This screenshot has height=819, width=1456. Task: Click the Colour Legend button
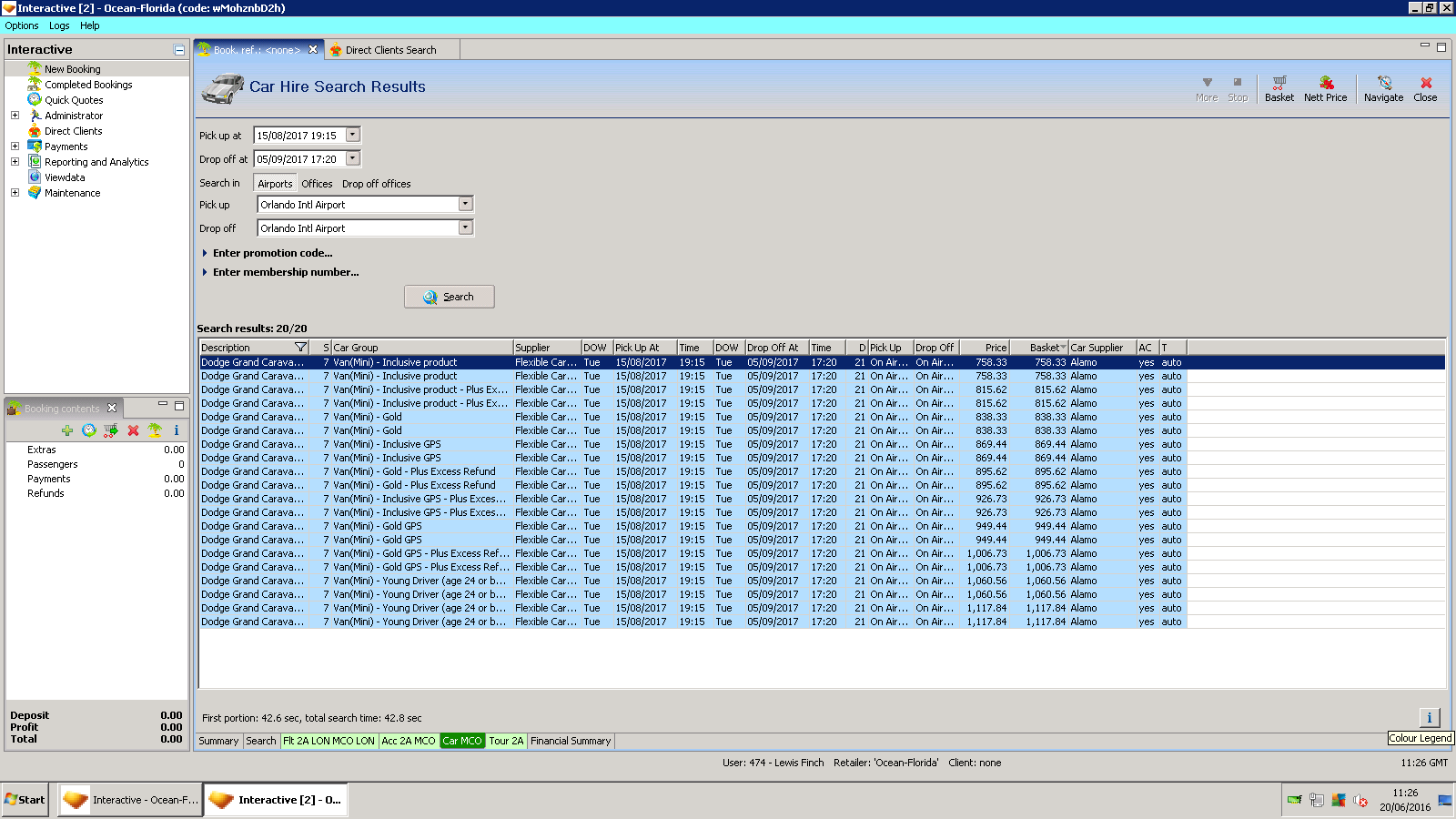point(1420,738)
